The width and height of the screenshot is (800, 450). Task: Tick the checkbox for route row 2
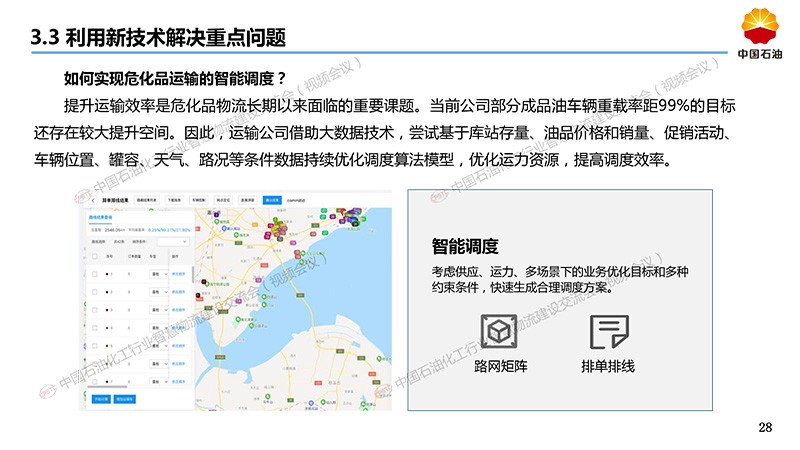[94, 292]
